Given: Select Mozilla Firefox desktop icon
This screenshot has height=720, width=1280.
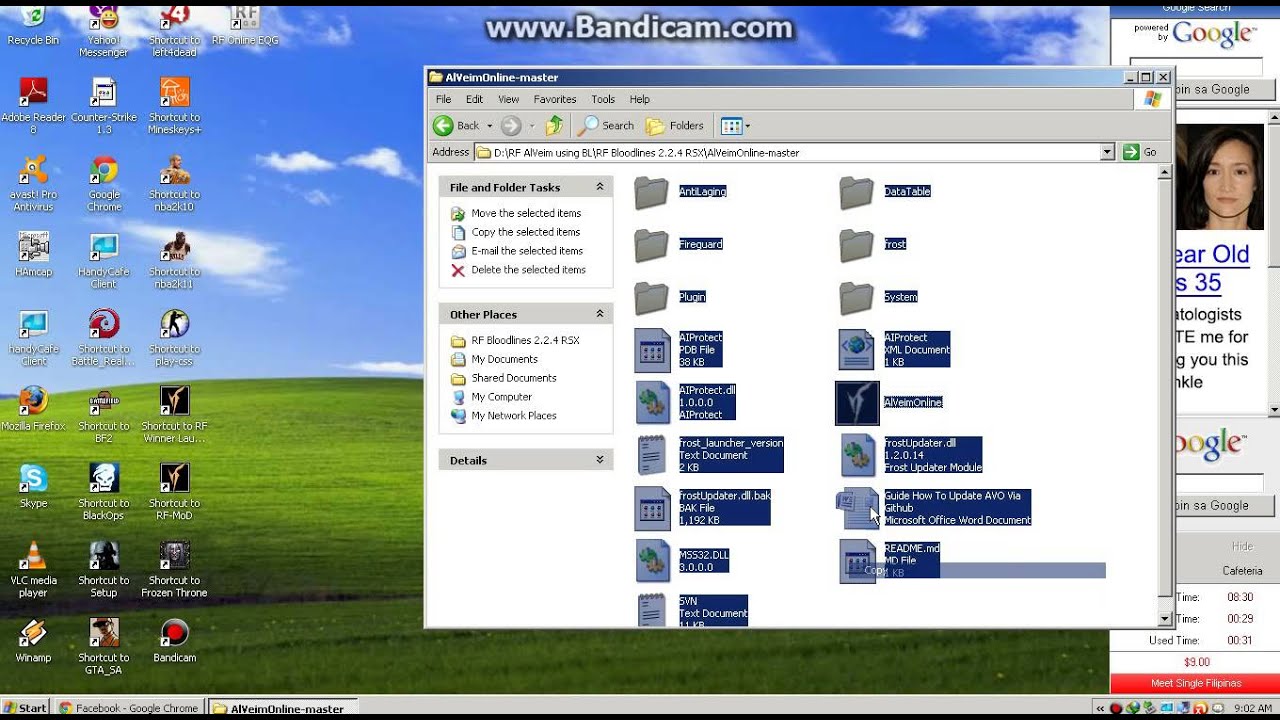Looking at the screenshot, I should (x=33, y=409).
